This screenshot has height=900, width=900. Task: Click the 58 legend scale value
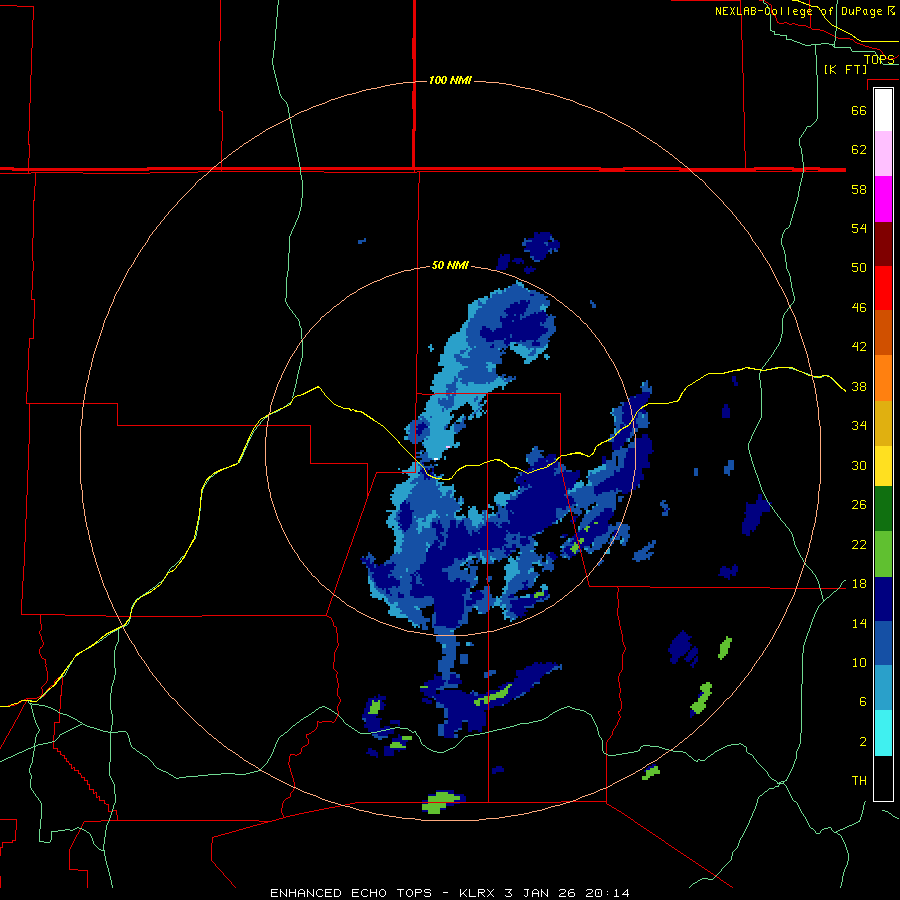coord(859,189)
